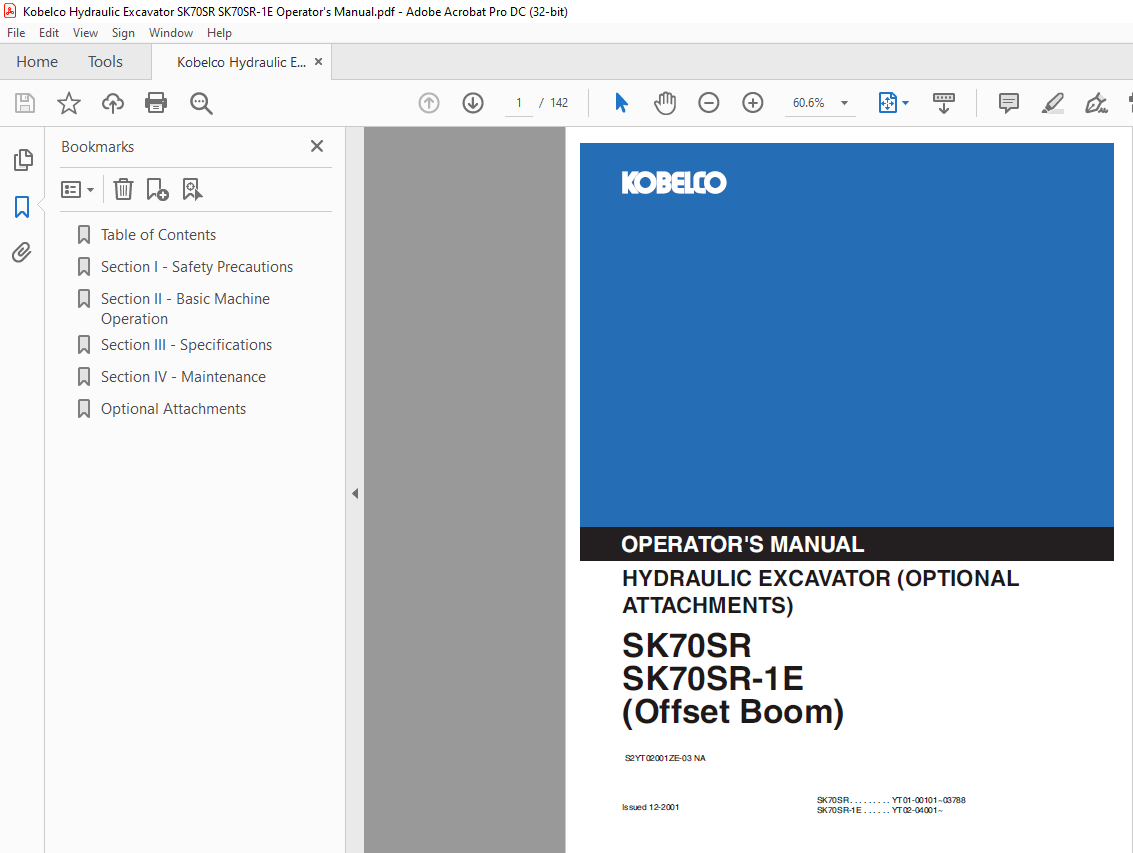Add to favorites with the star icon

[69, 103]
